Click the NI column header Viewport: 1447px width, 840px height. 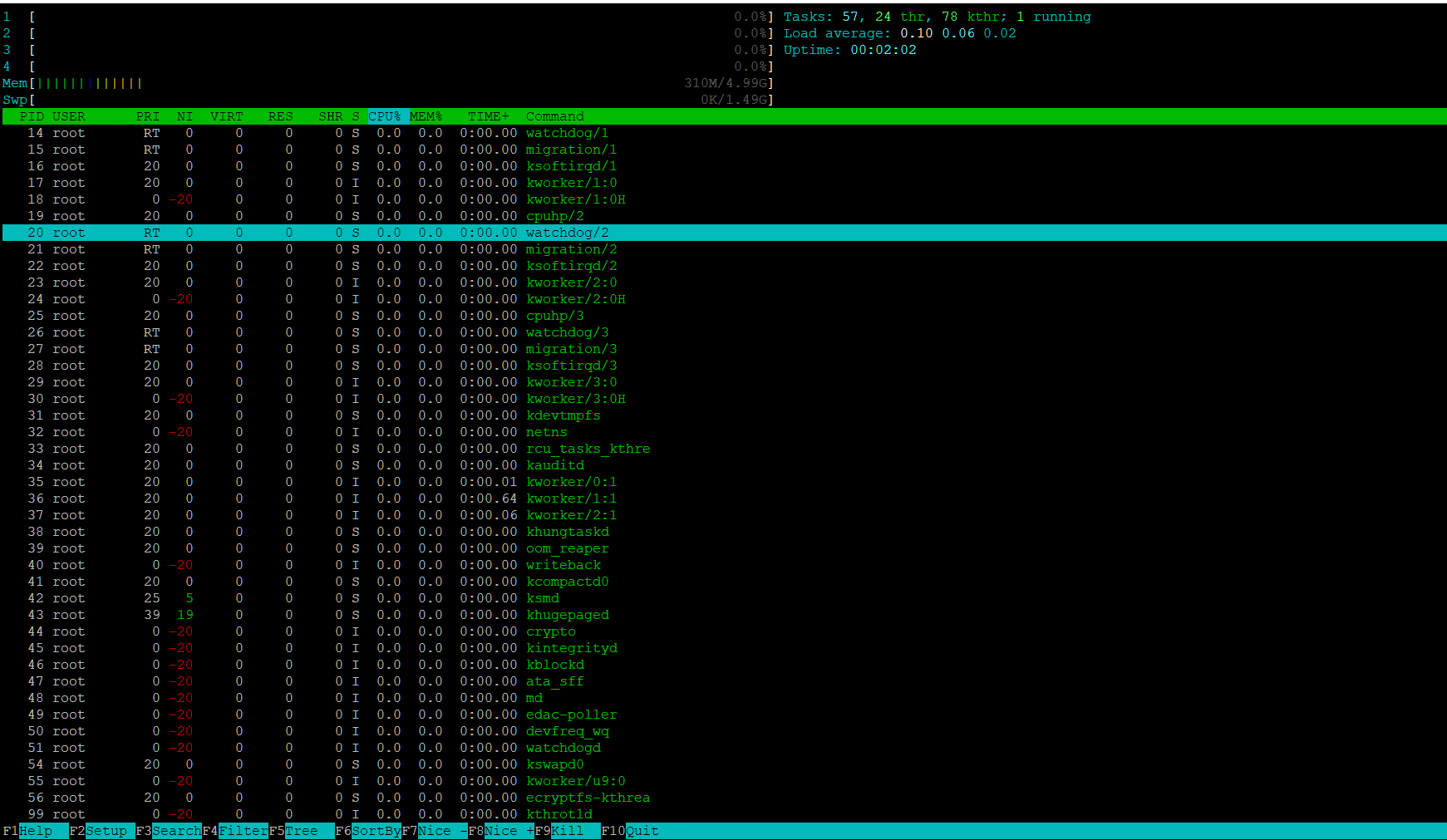185,116
